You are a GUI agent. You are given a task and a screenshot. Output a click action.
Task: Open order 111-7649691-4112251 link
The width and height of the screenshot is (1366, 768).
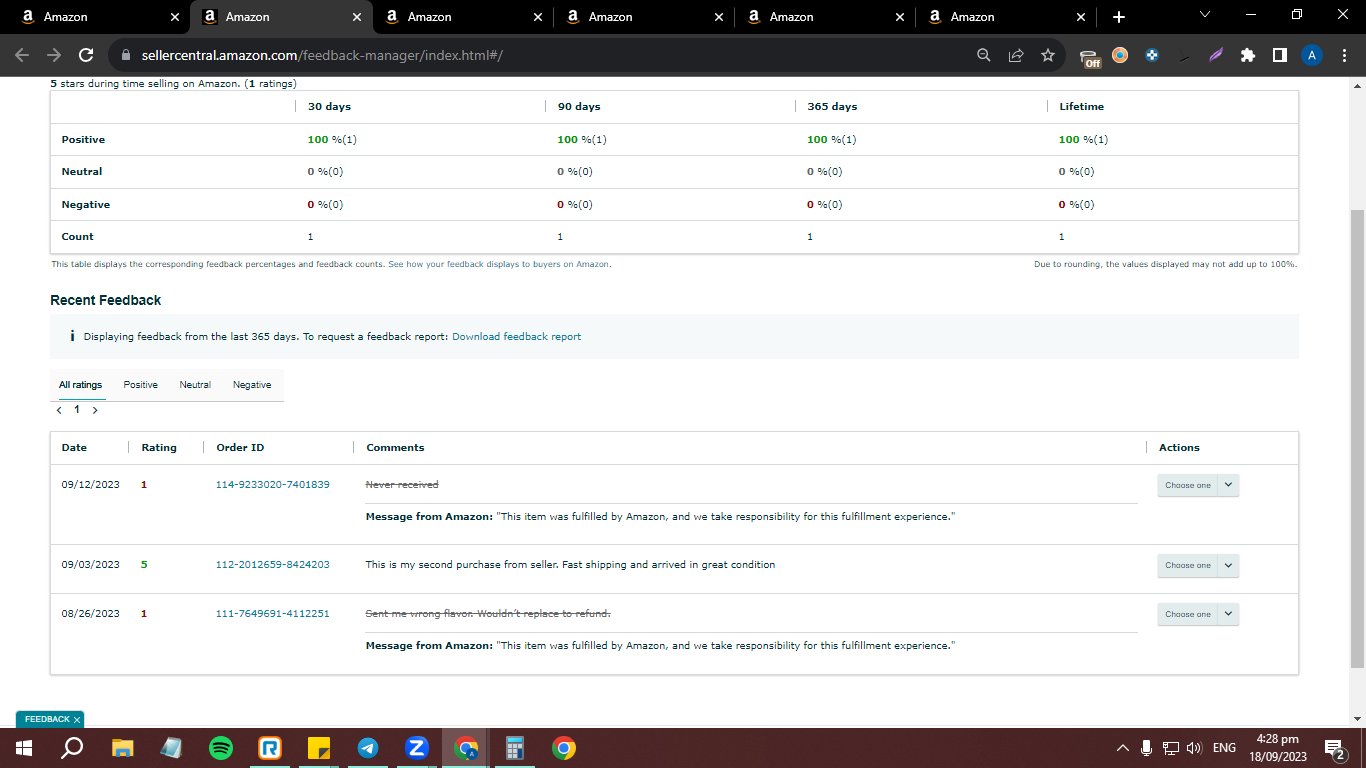(273, 613)
